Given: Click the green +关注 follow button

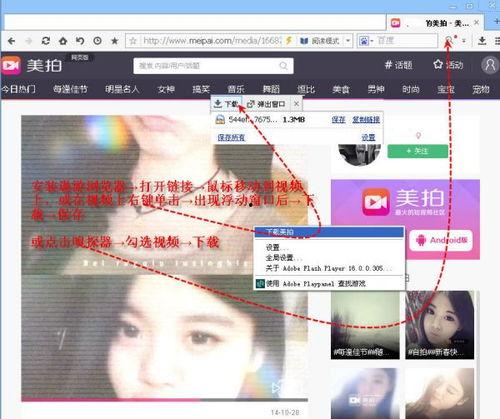Looking at the screenshot, I should [x=418, y=151].
